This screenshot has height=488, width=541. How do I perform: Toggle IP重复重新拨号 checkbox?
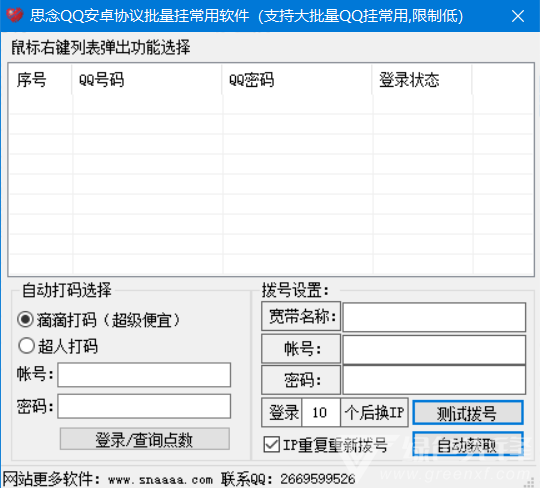(272, 445)
